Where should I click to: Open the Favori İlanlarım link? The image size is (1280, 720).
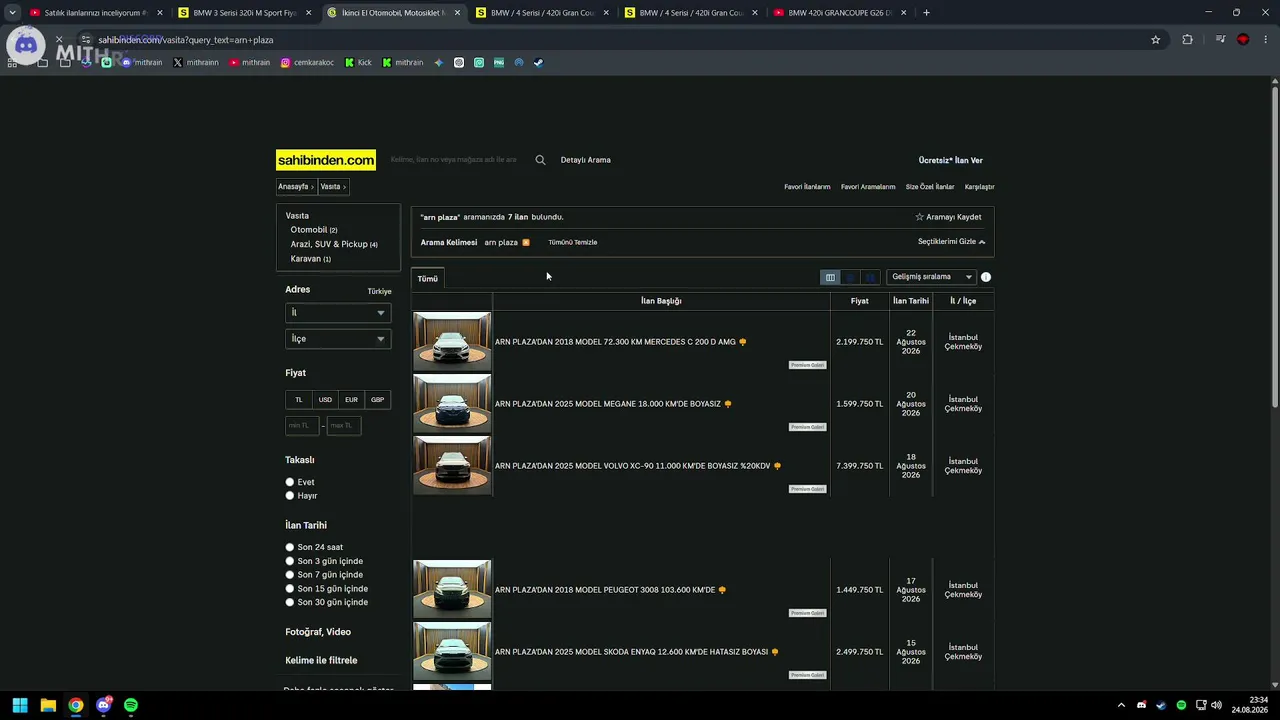point(807,187)
